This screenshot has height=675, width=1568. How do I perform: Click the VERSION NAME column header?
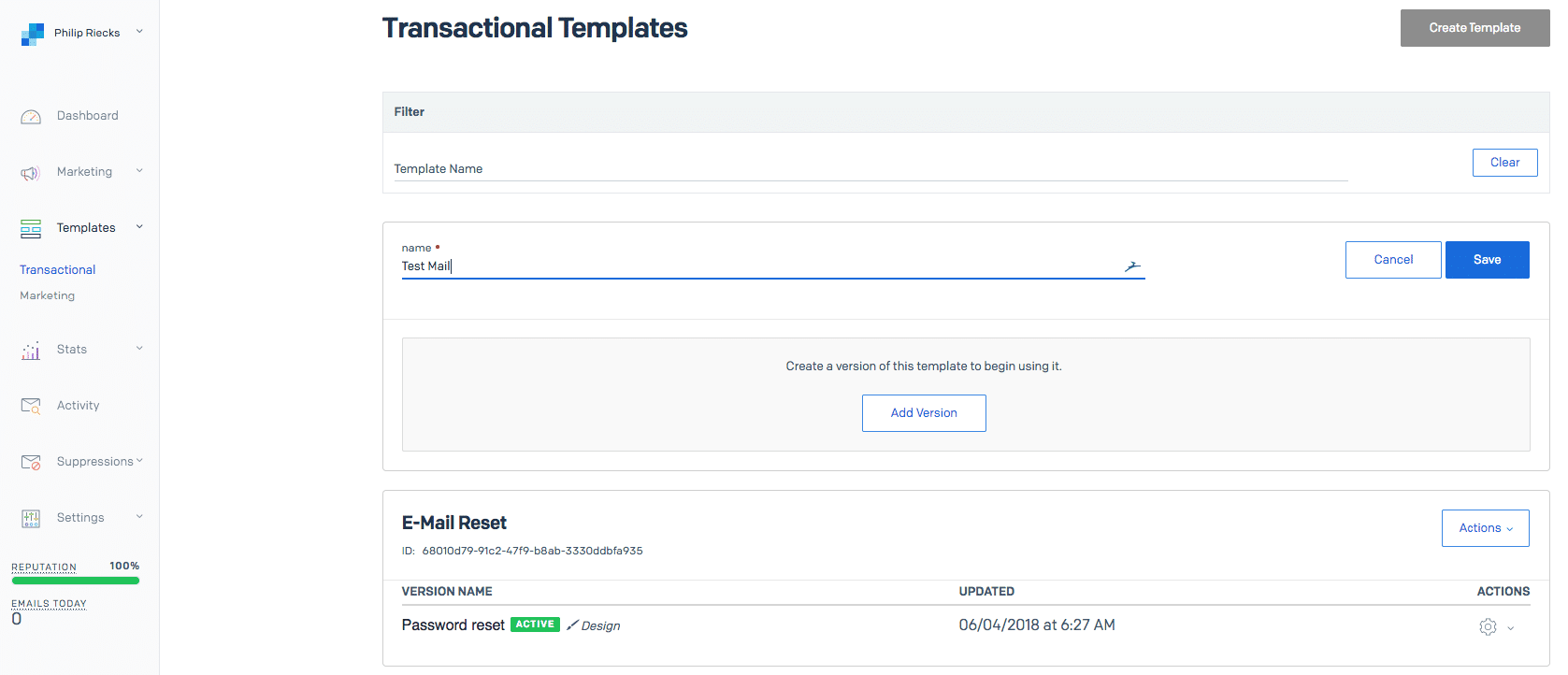click(447, 592)
